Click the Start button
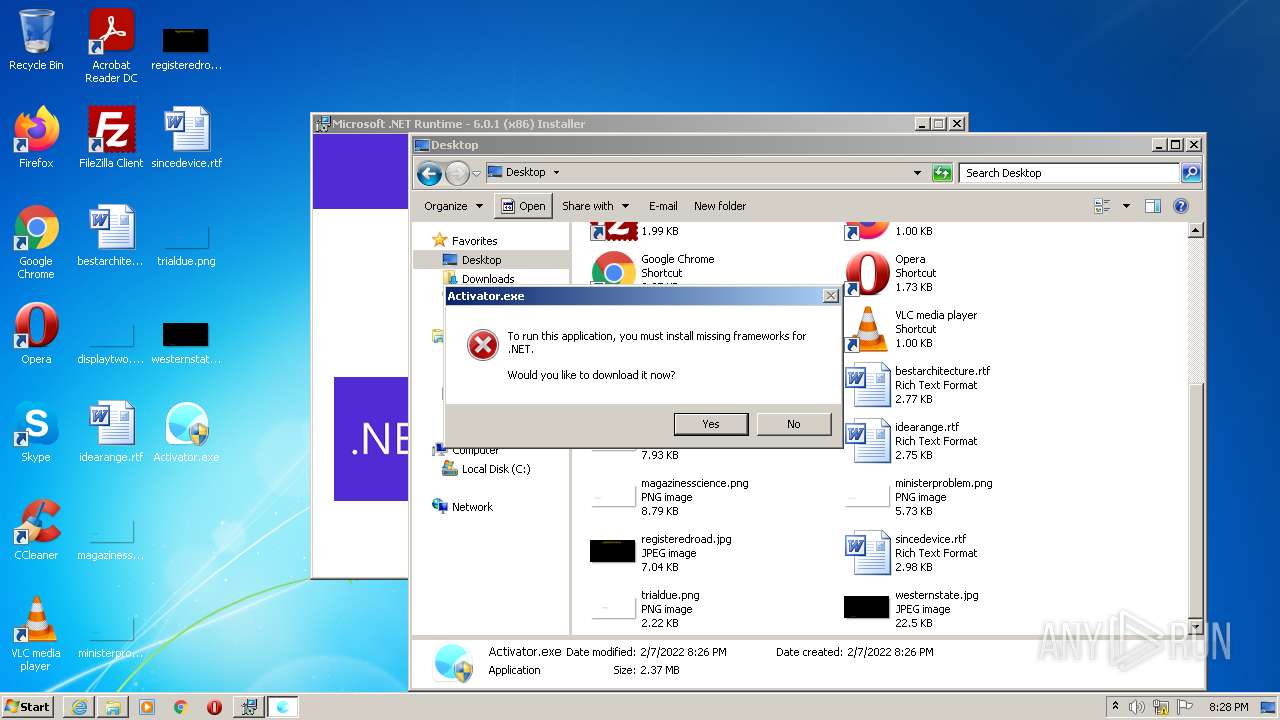Screen dimensions: 1280x720 coord(28,706)
